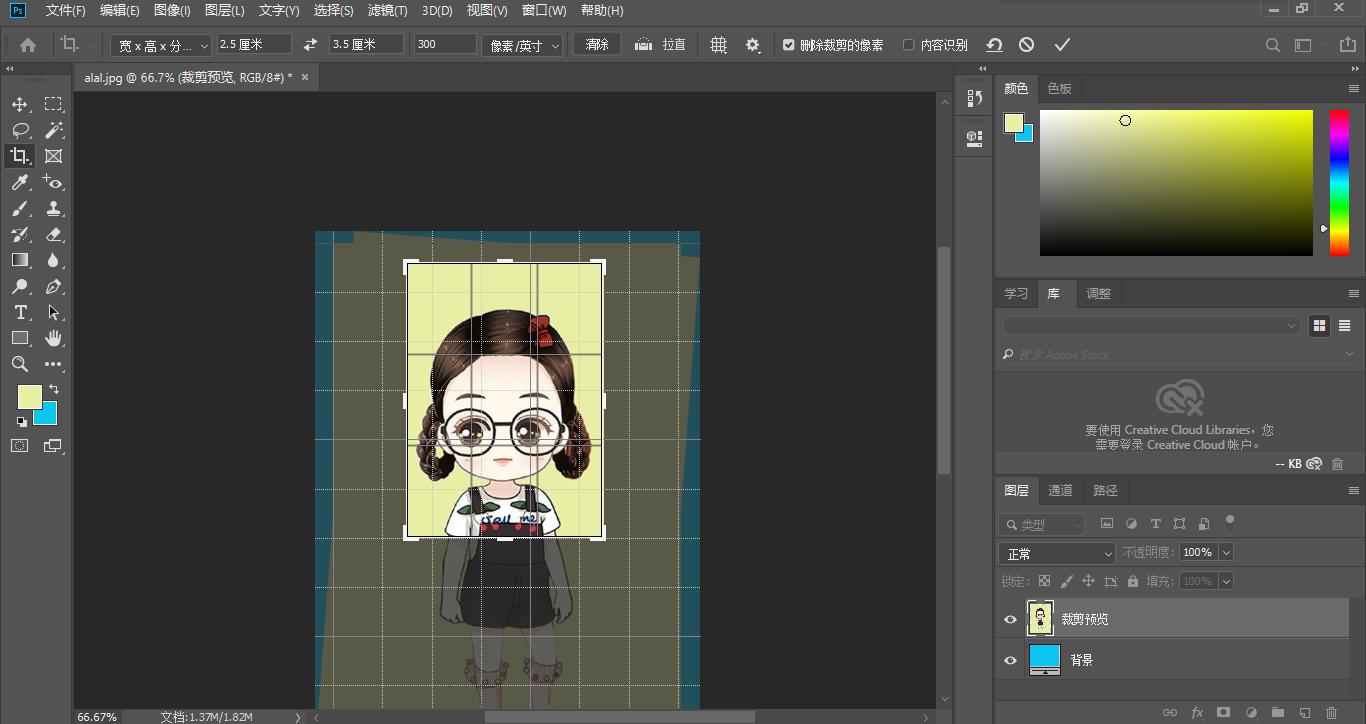The image size is (1366, 724).
Task: Open the 正常 blend mode dropdown
Action: point(1057,553)
